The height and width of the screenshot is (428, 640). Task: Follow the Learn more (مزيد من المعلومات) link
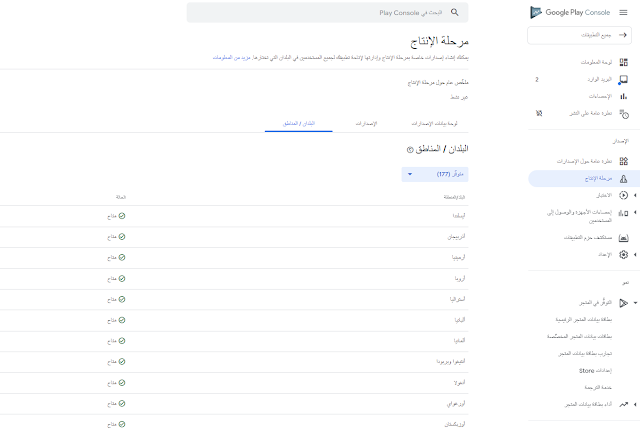231,58
